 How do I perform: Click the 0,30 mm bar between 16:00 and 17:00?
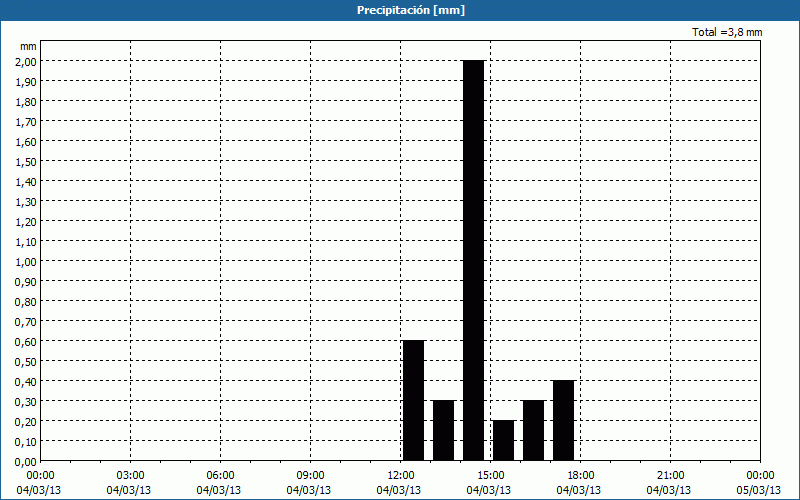533,431
